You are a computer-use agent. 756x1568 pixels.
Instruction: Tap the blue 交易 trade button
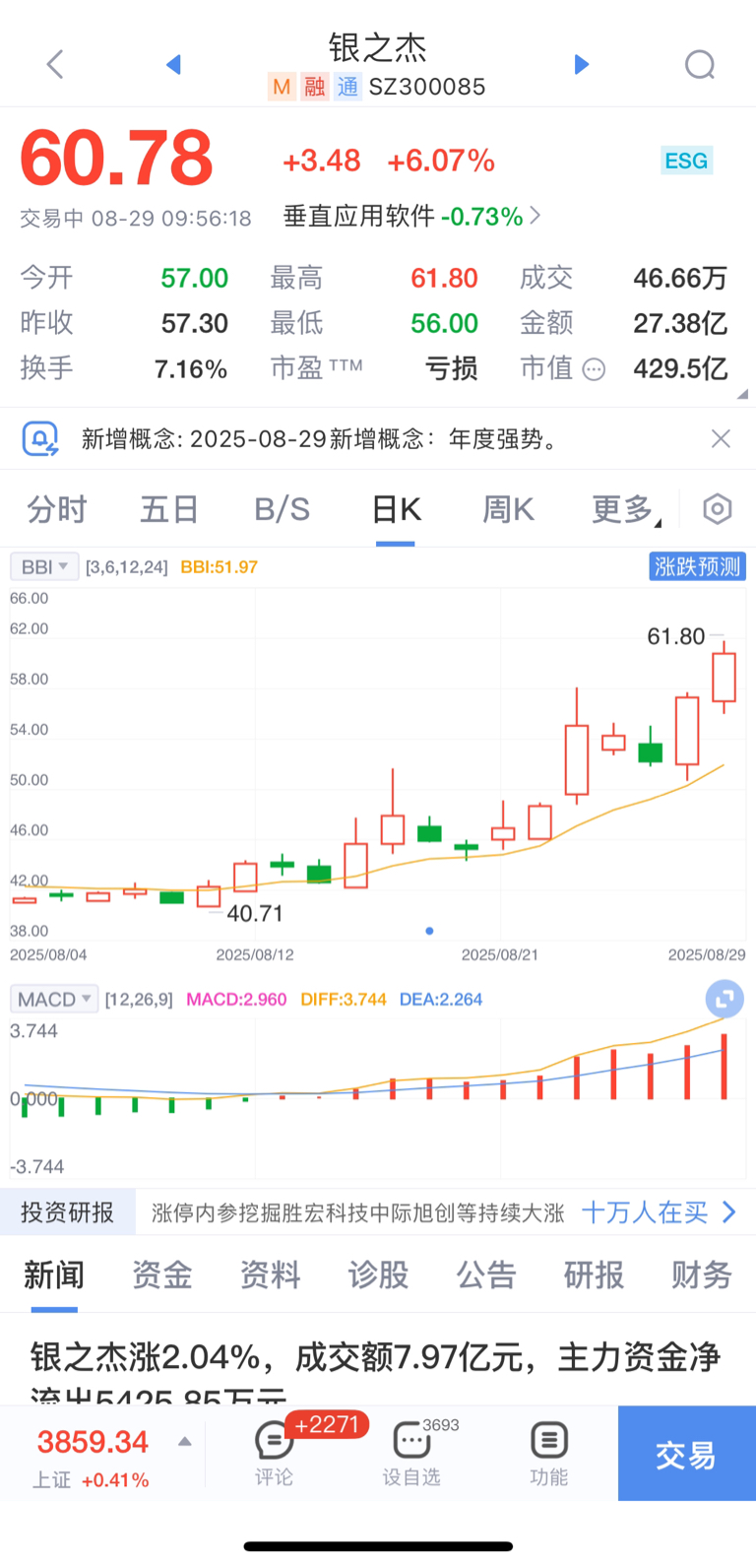coord(686,1454)
